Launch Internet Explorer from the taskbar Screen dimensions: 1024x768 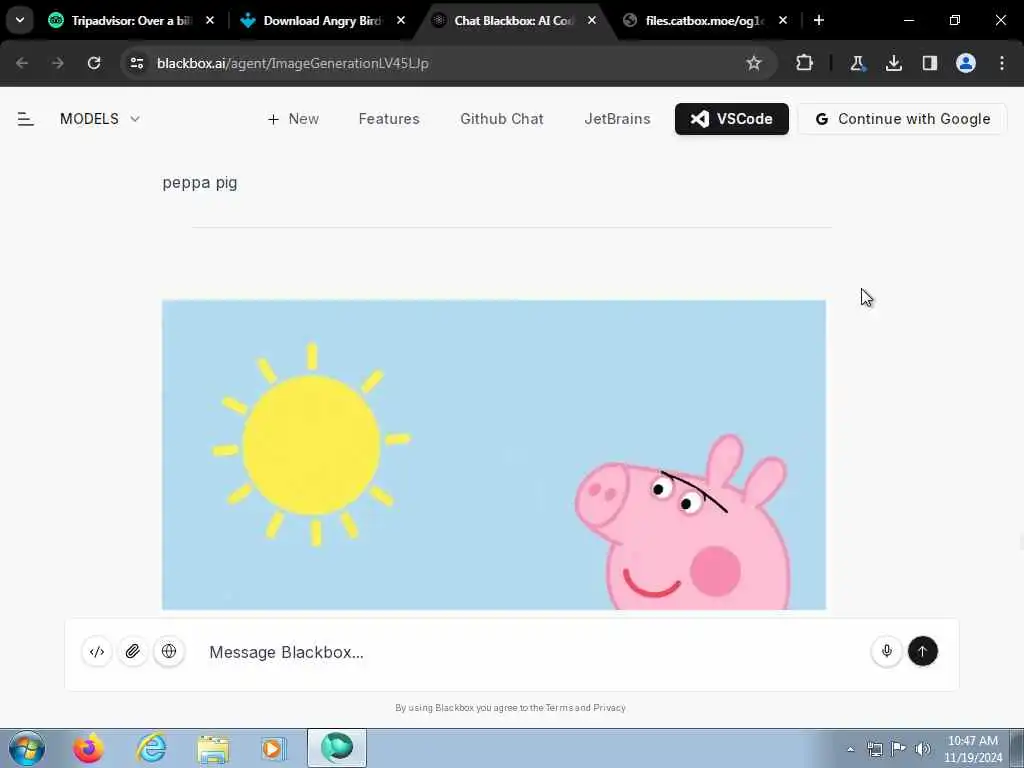click(151, 748)
